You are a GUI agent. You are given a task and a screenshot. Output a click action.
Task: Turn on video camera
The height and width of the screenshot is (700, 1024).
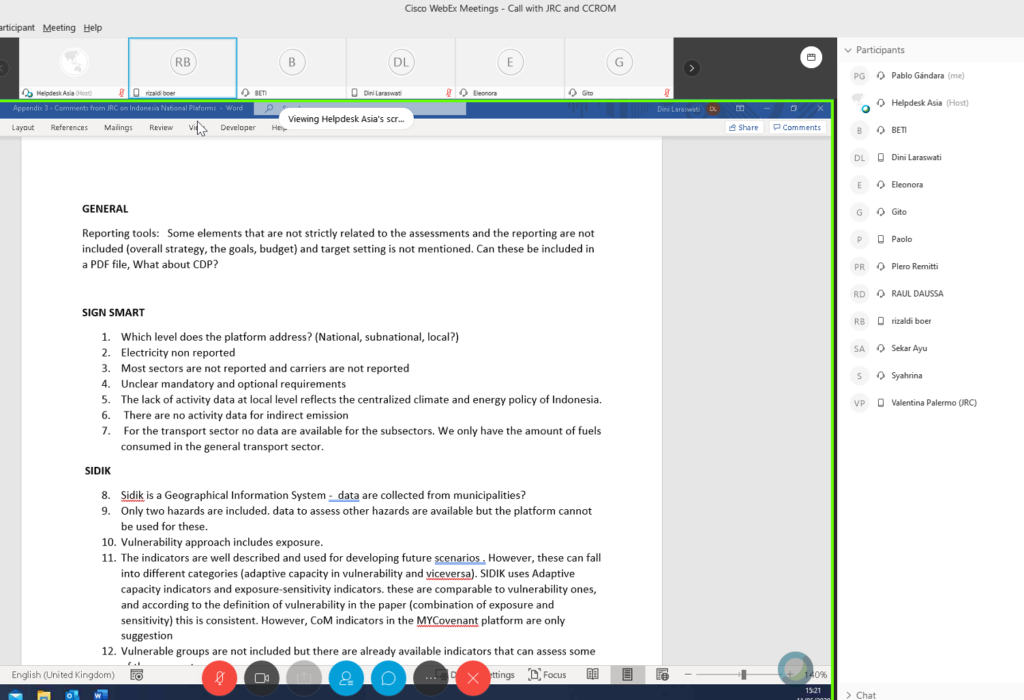coord(262,678)
